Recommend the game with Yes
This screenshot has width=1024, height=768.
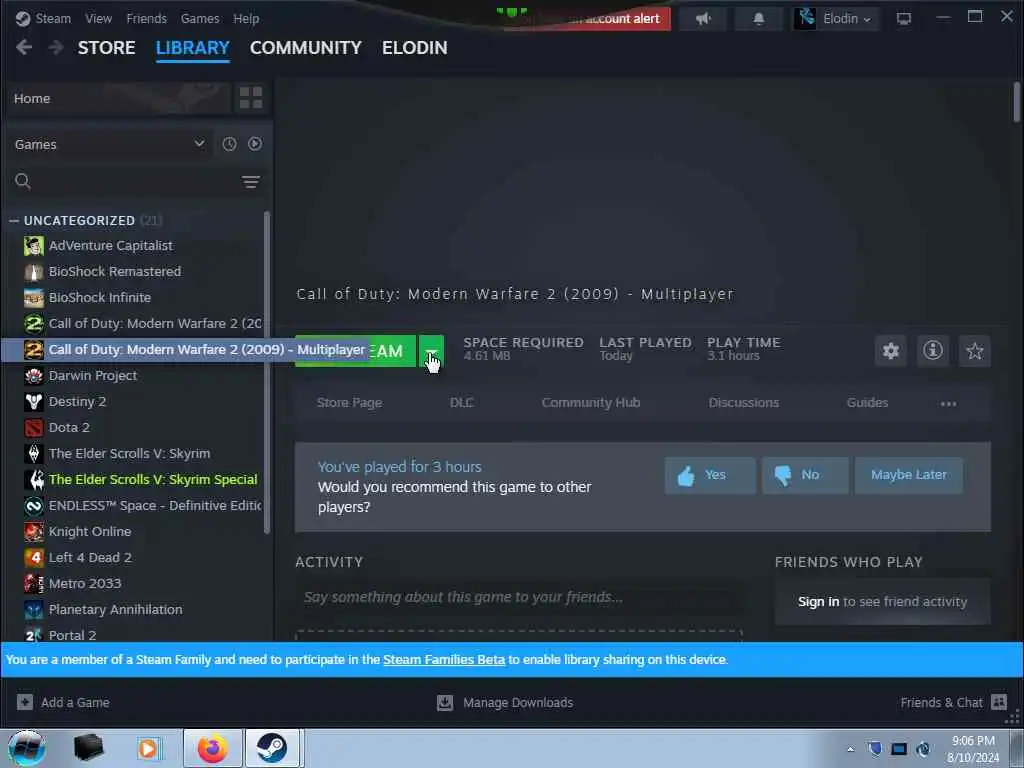pos(711,475)
